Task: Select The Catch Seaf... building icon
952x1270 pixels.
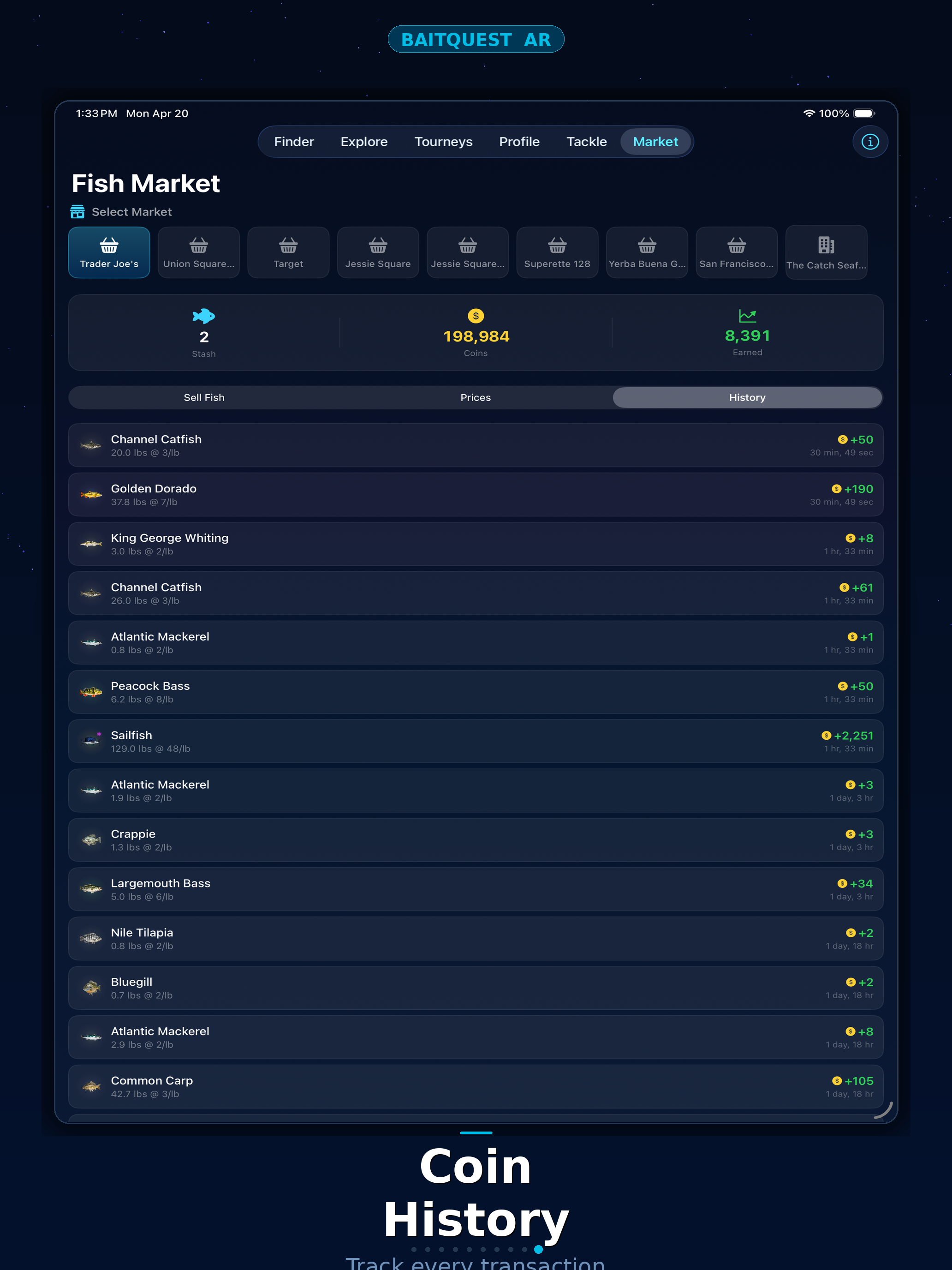Action: (x=826, y=245)
